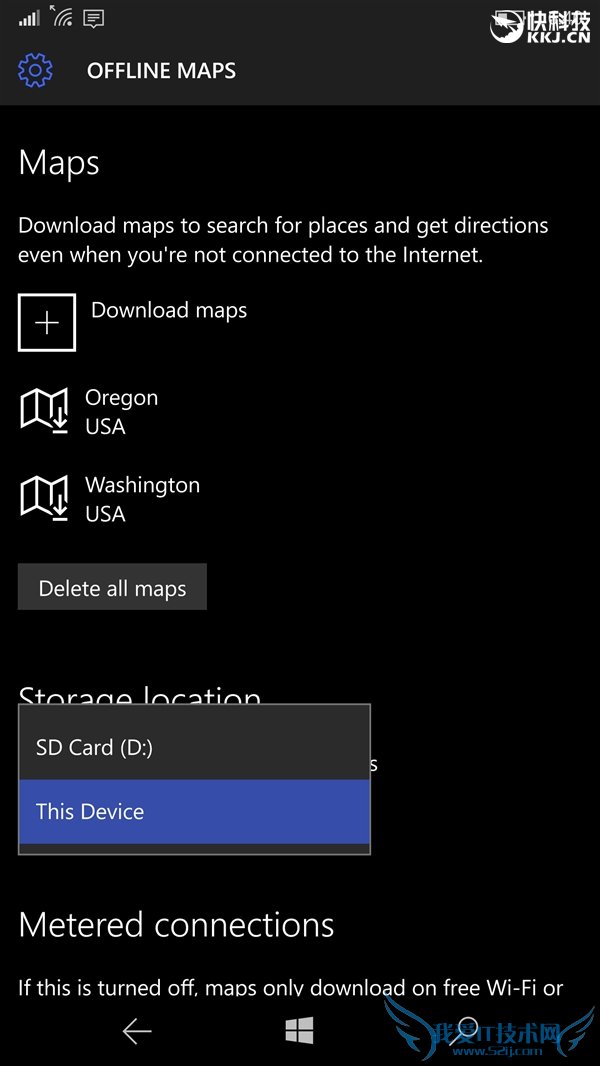Tap the back arrow in the navigation bar
This screenshot has width=600, height=1066.
[x=136, y=1031]
